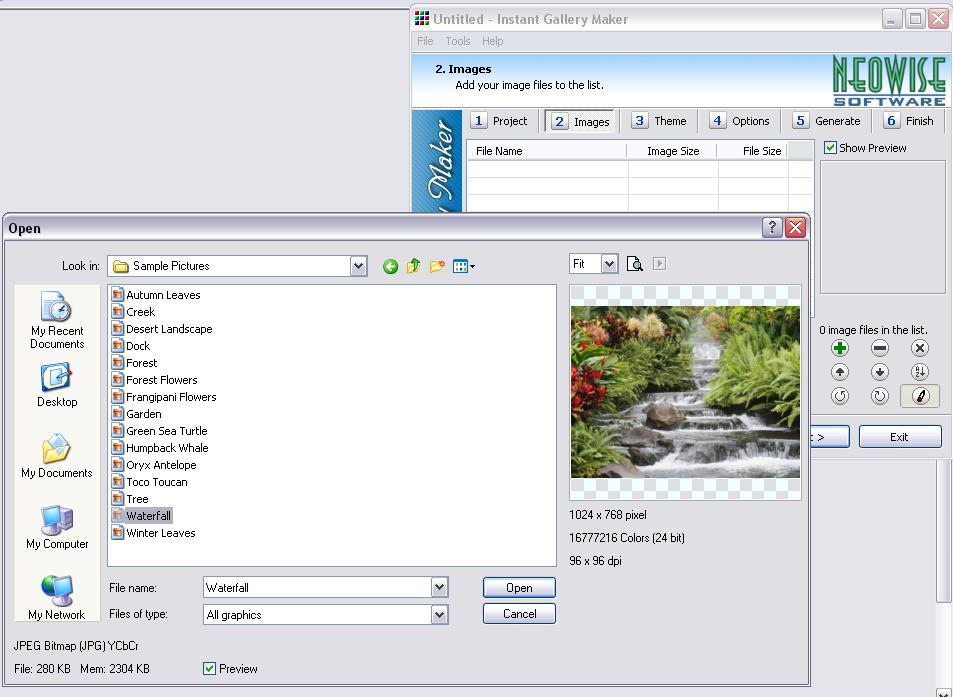Open the Tools menu
The width and height of the screenshot is (953, 697).
click(457, 41)
